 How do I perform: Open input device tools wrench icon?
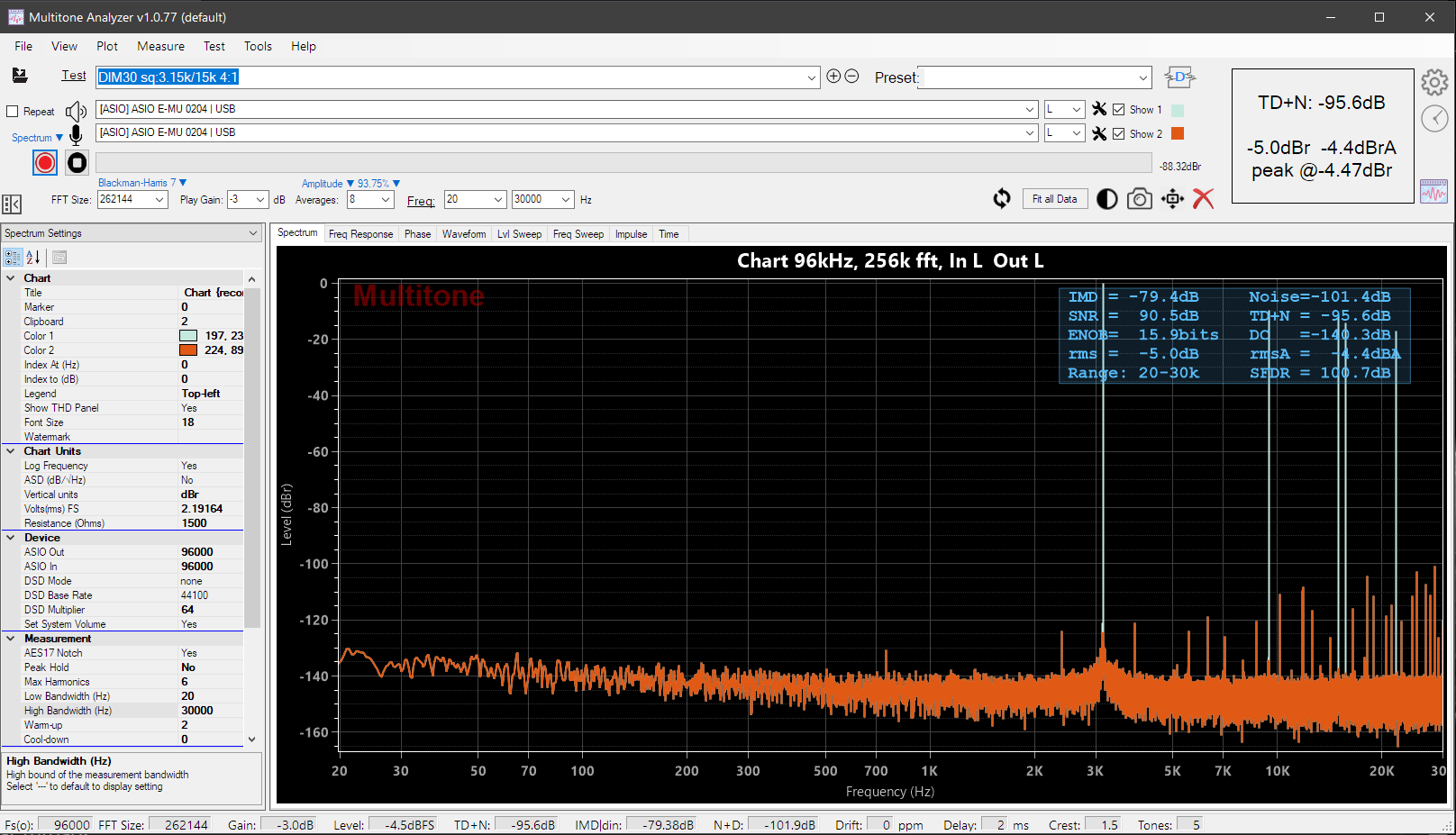pyautogui.click(x=1099, y=133)
